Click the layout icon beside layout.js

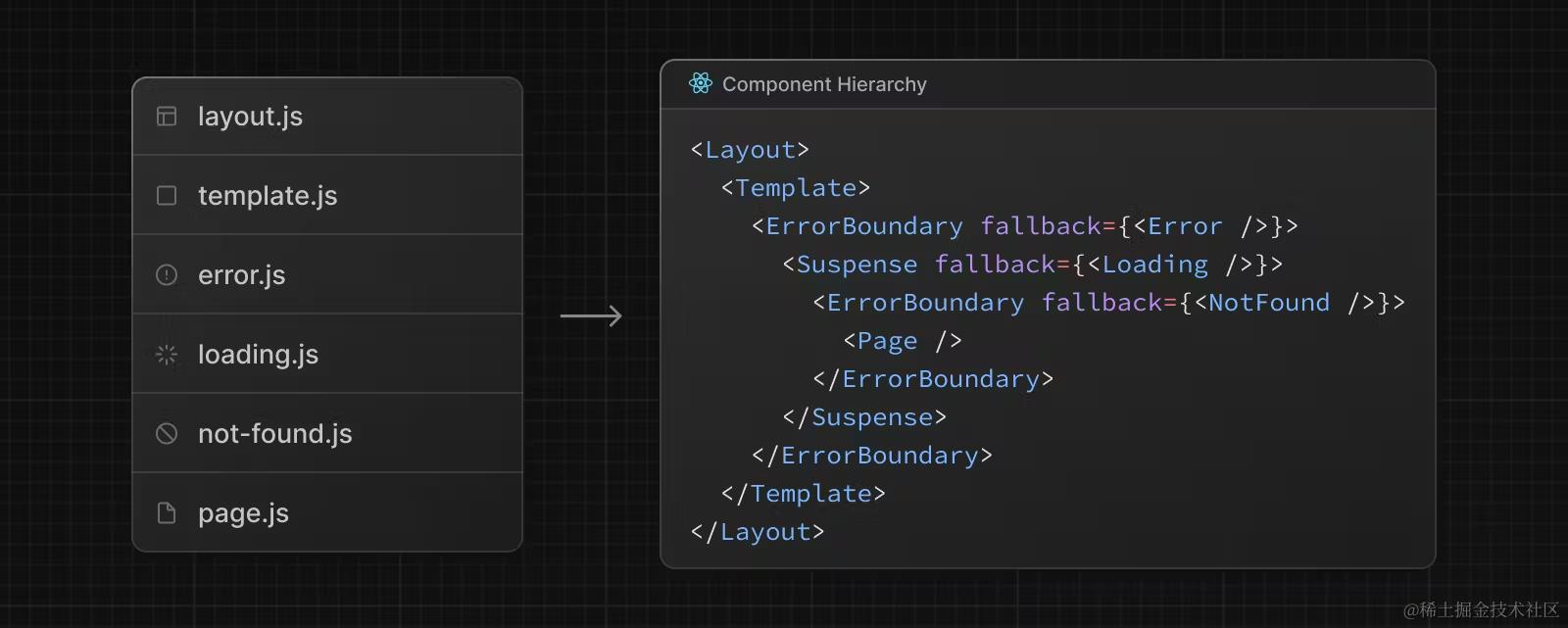[x=167, y=117]
